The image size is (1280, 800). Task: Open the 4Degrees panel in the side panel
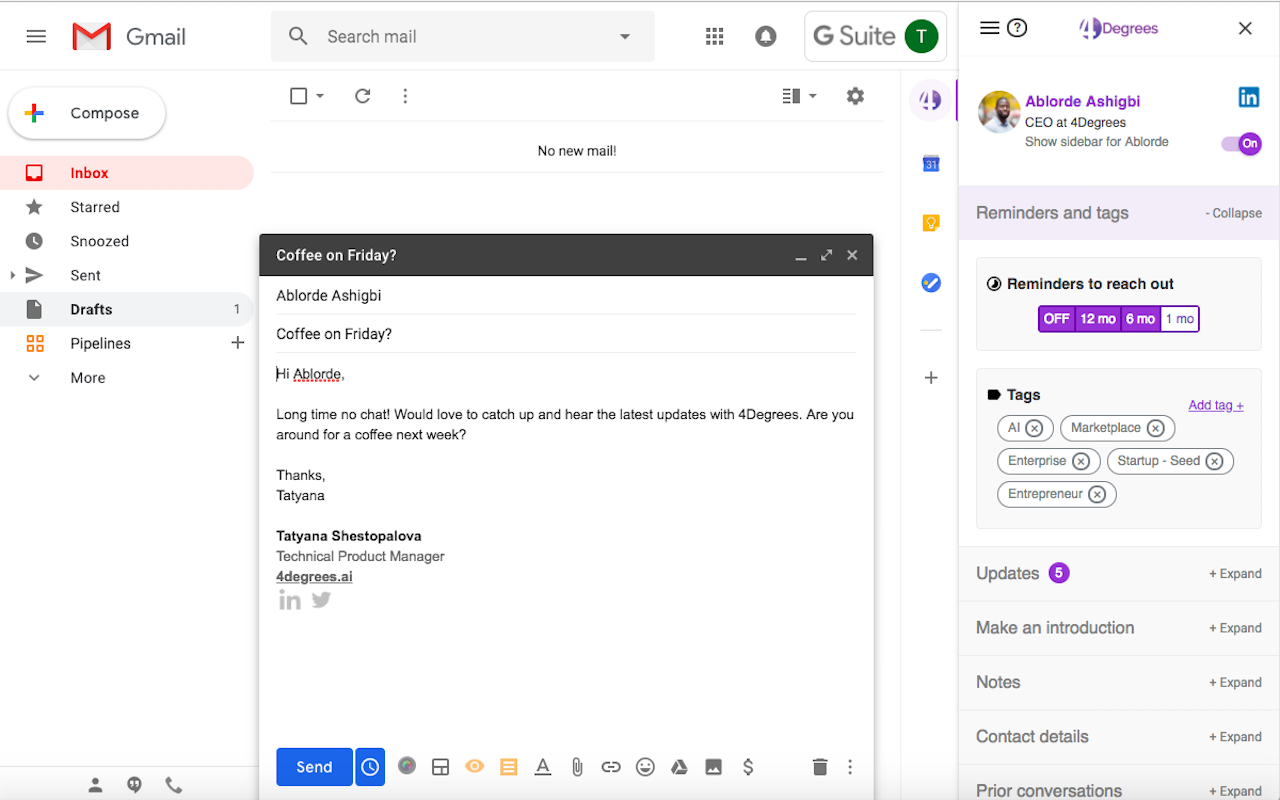[929, 100]
